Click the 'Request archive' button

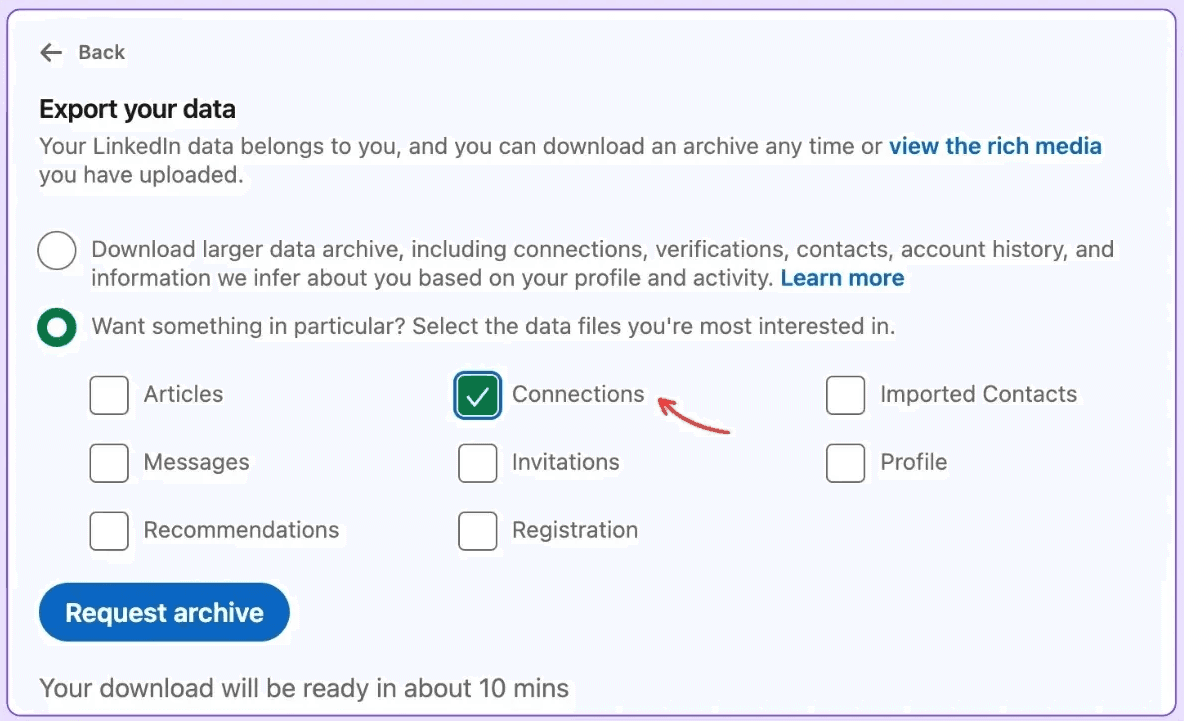coord(164,612)
